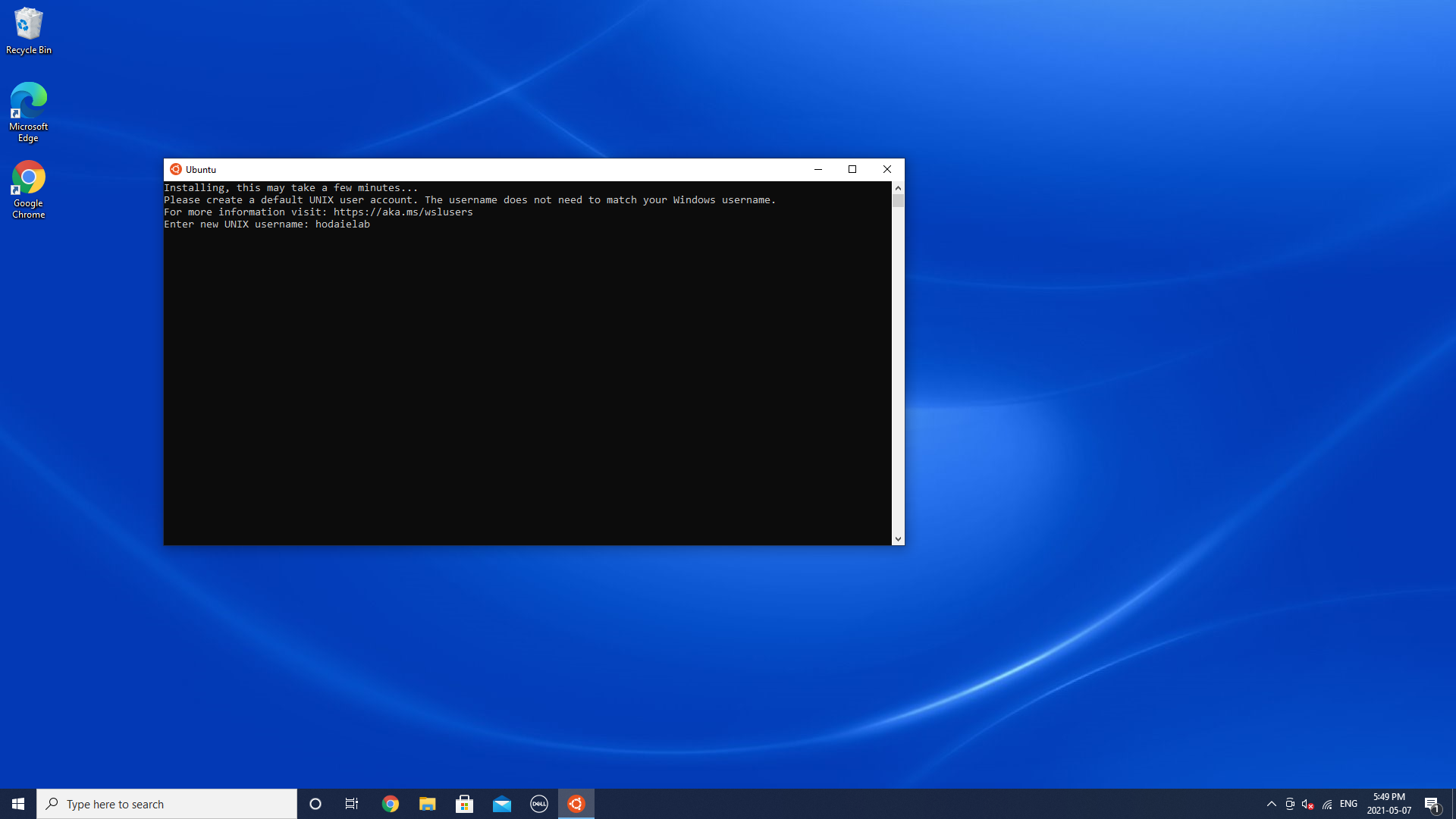Click the ENG language indicator in system tray
Image resolution: width=1456 pixels, height=819 pixels.
1348,803
